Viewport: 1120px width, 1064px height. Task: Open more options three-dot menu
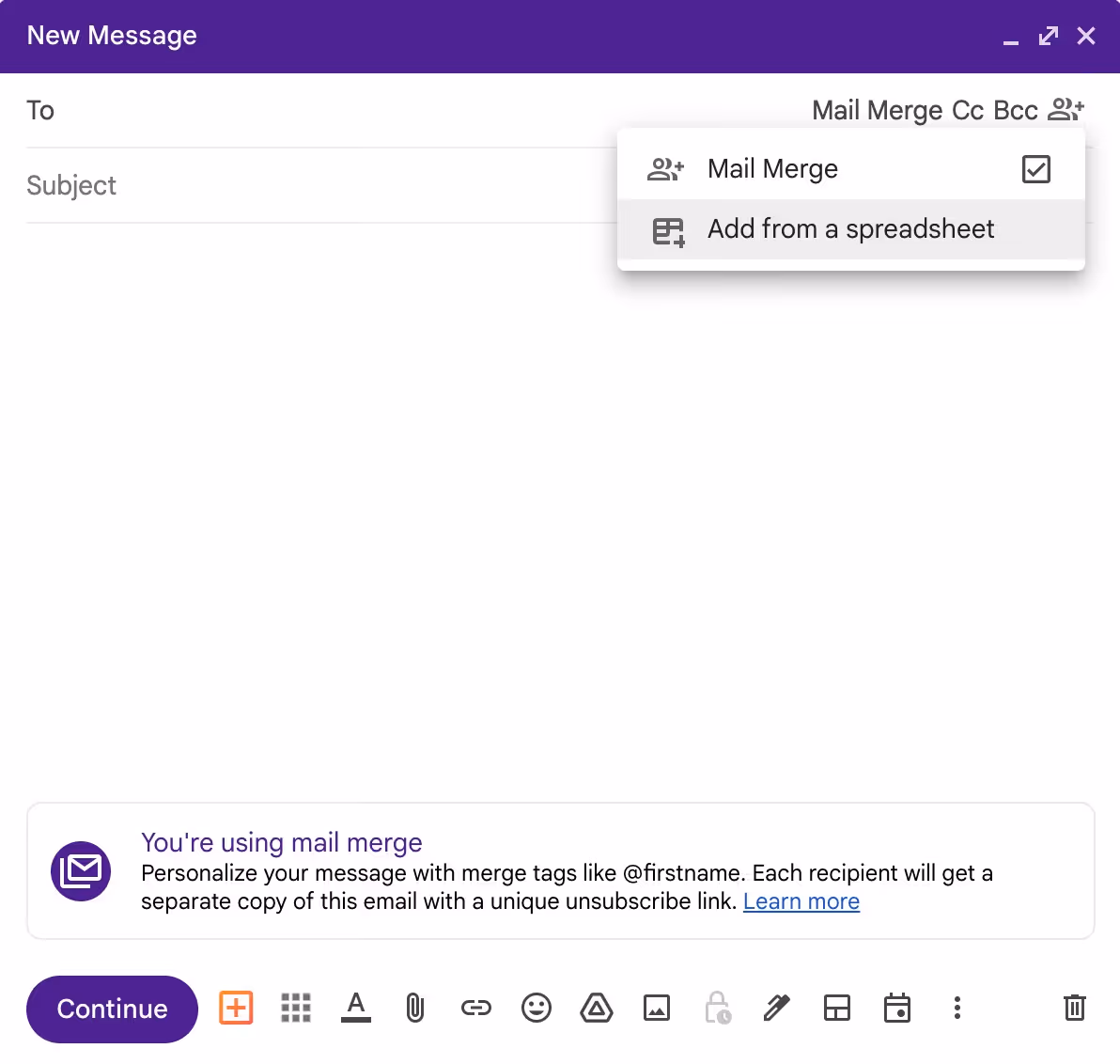(x=957, y=1009)
